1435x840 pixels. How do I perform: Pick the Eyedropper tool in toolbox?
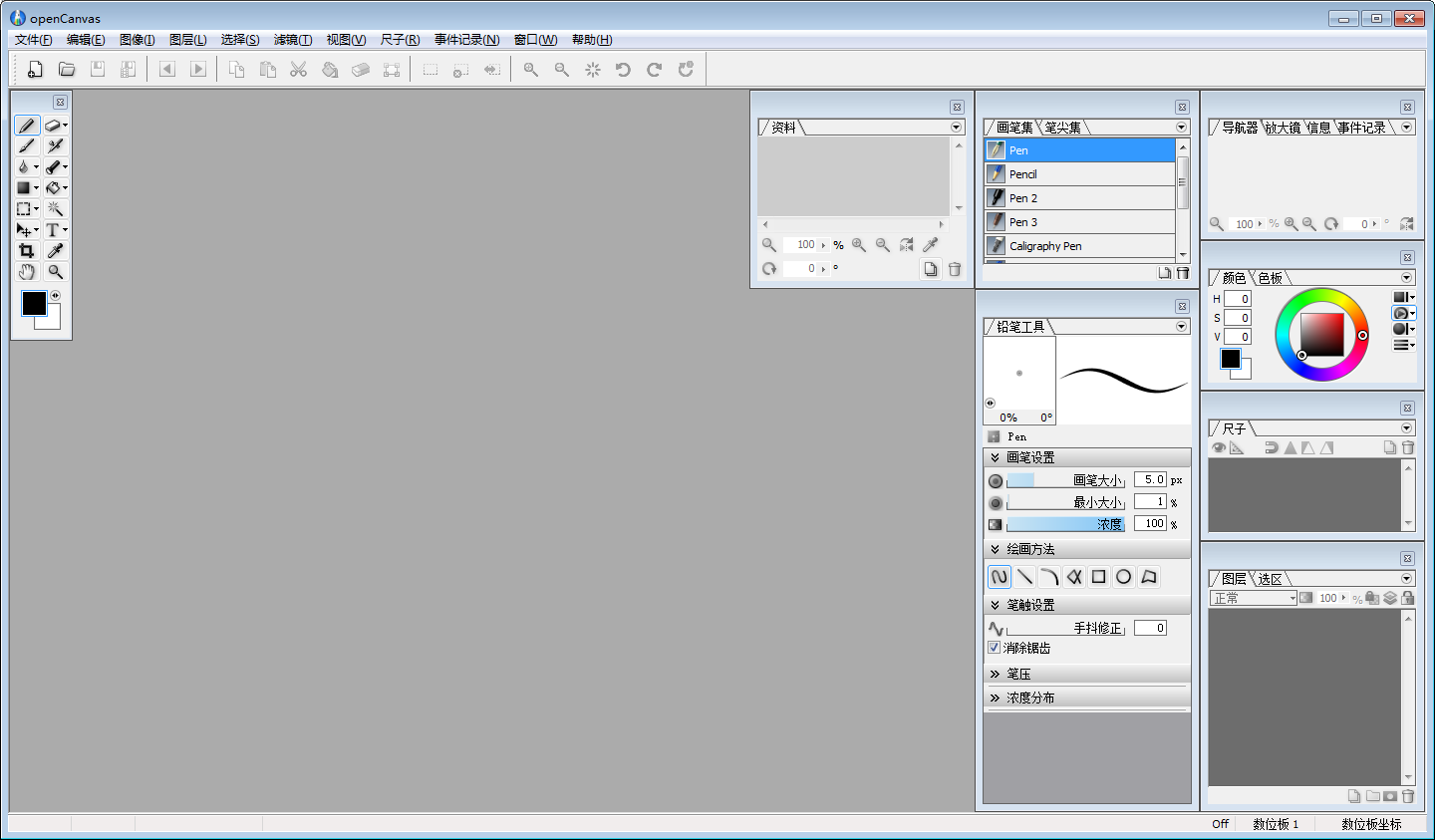point(56,251)
